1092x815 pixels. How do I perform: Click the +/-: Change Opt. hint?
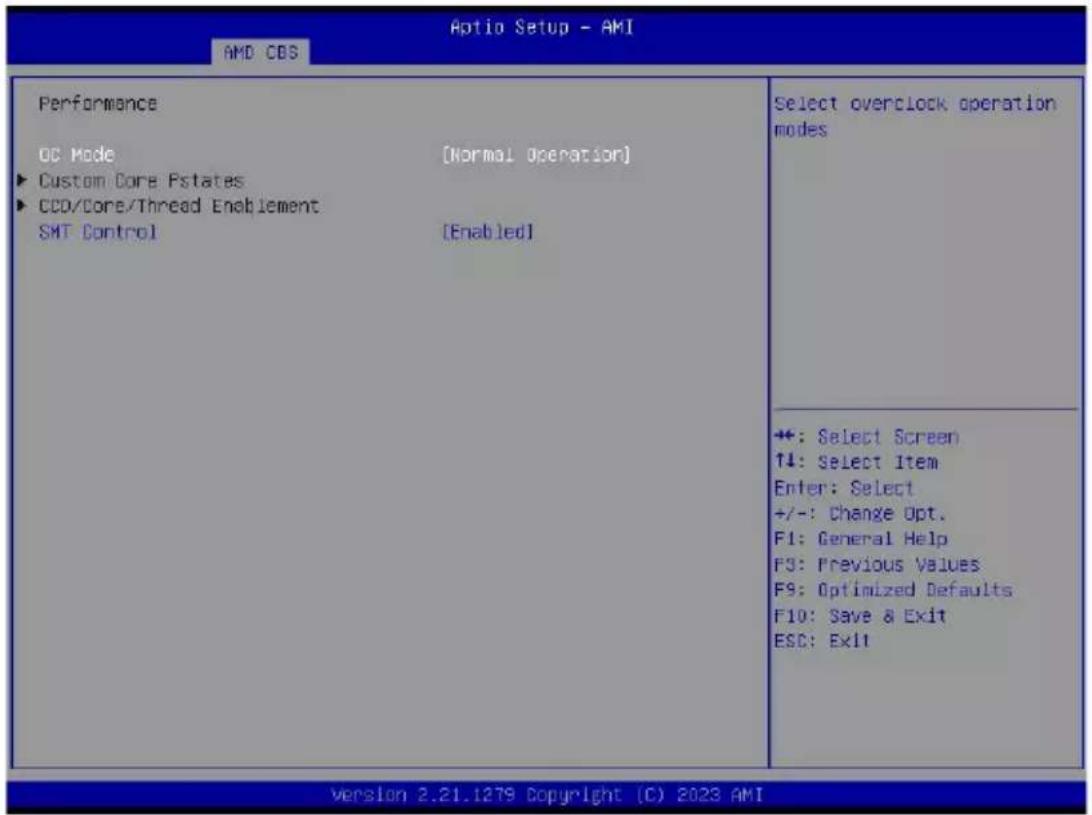pos(860,513)
